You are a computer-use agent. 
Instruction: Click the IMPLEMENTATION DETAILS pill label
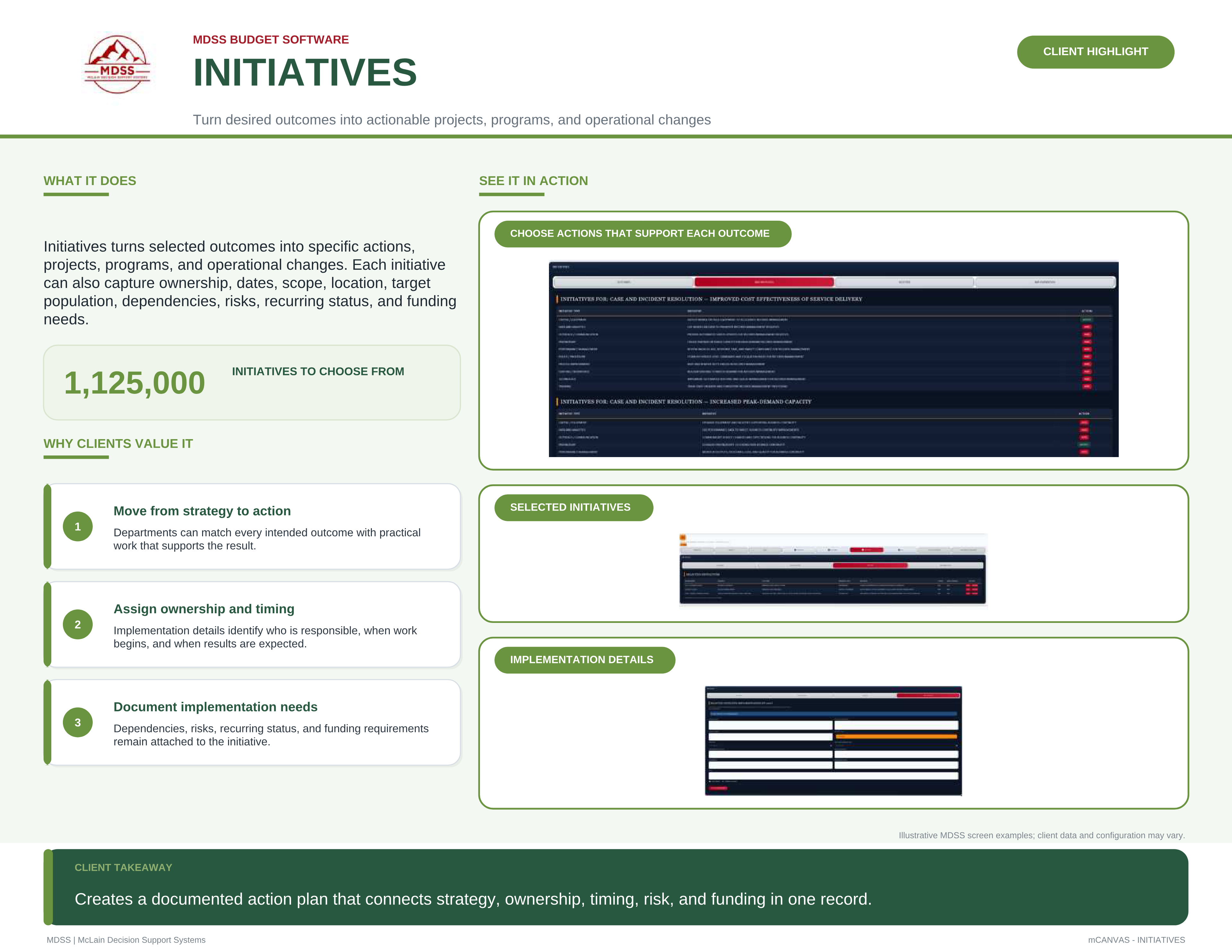tap(585, 660)
